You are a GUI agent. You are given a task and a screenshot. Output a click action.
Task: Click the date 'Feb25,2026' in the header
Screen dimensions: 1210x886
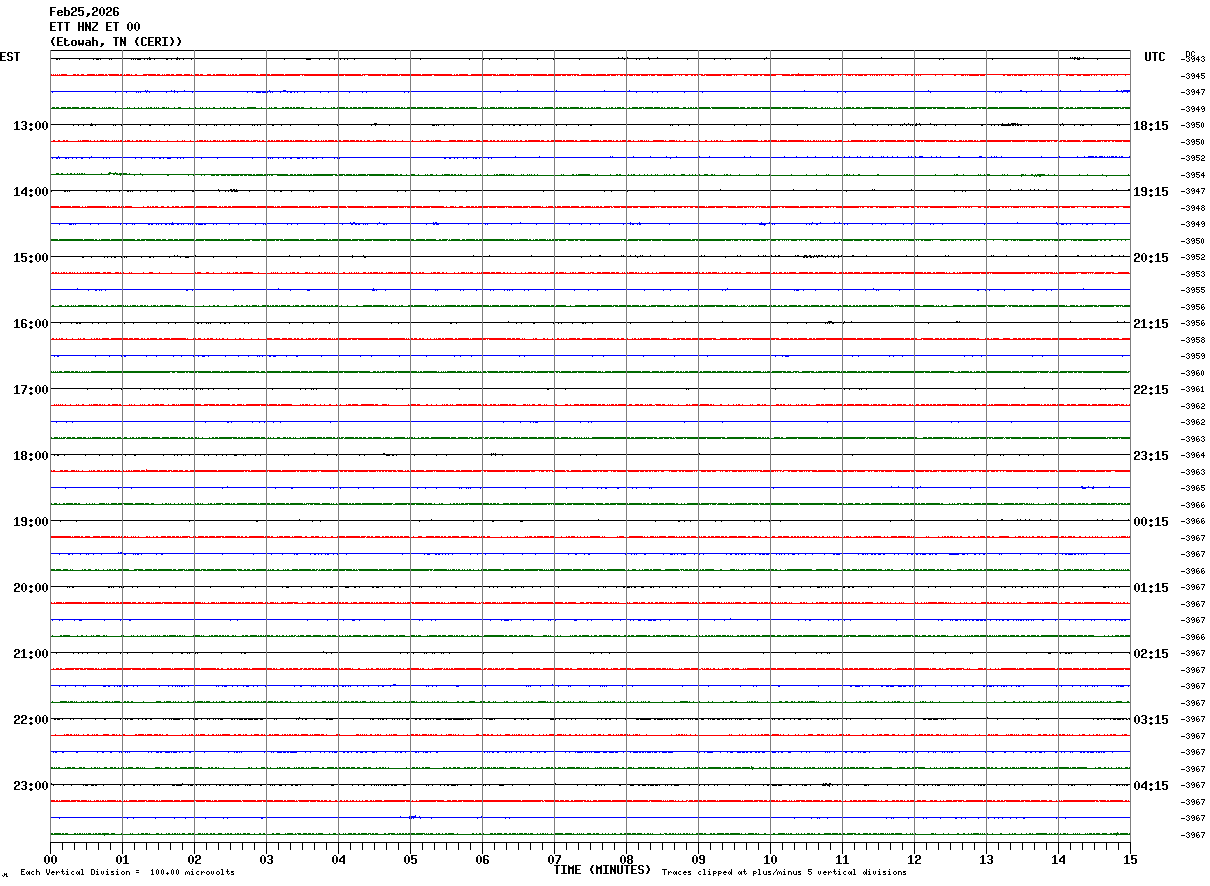pyautogui.click(x=84, y=12)
